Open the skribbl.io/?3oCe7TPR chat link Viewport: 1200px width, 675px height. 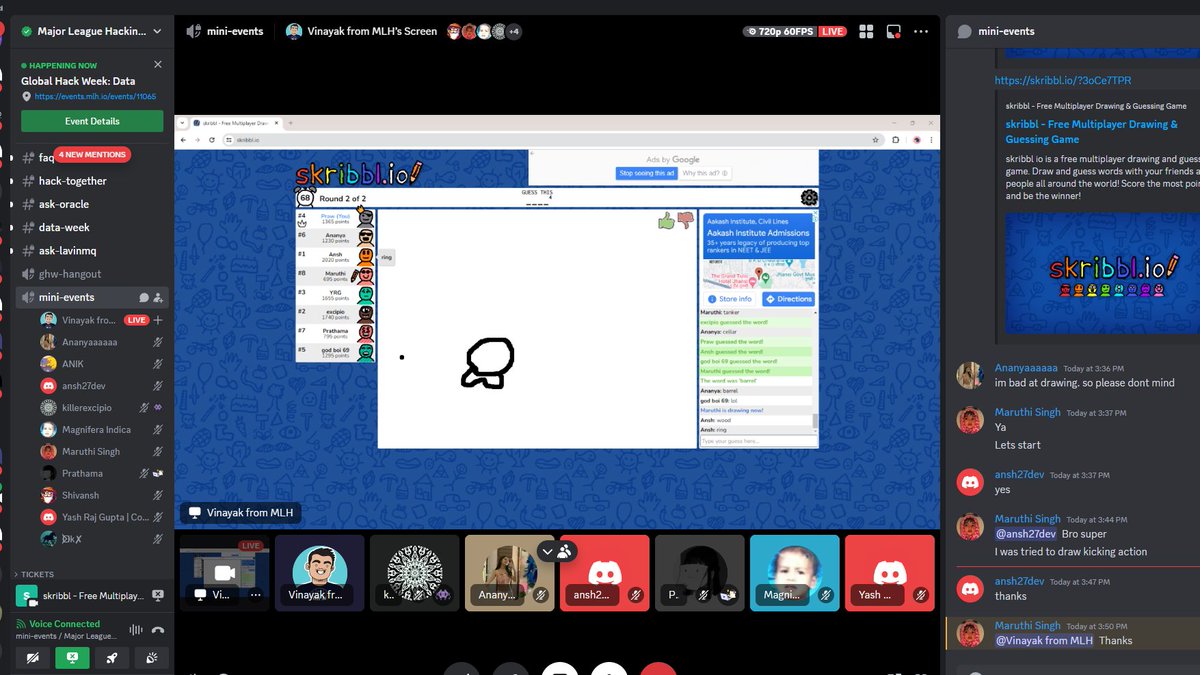point(1063,80)
